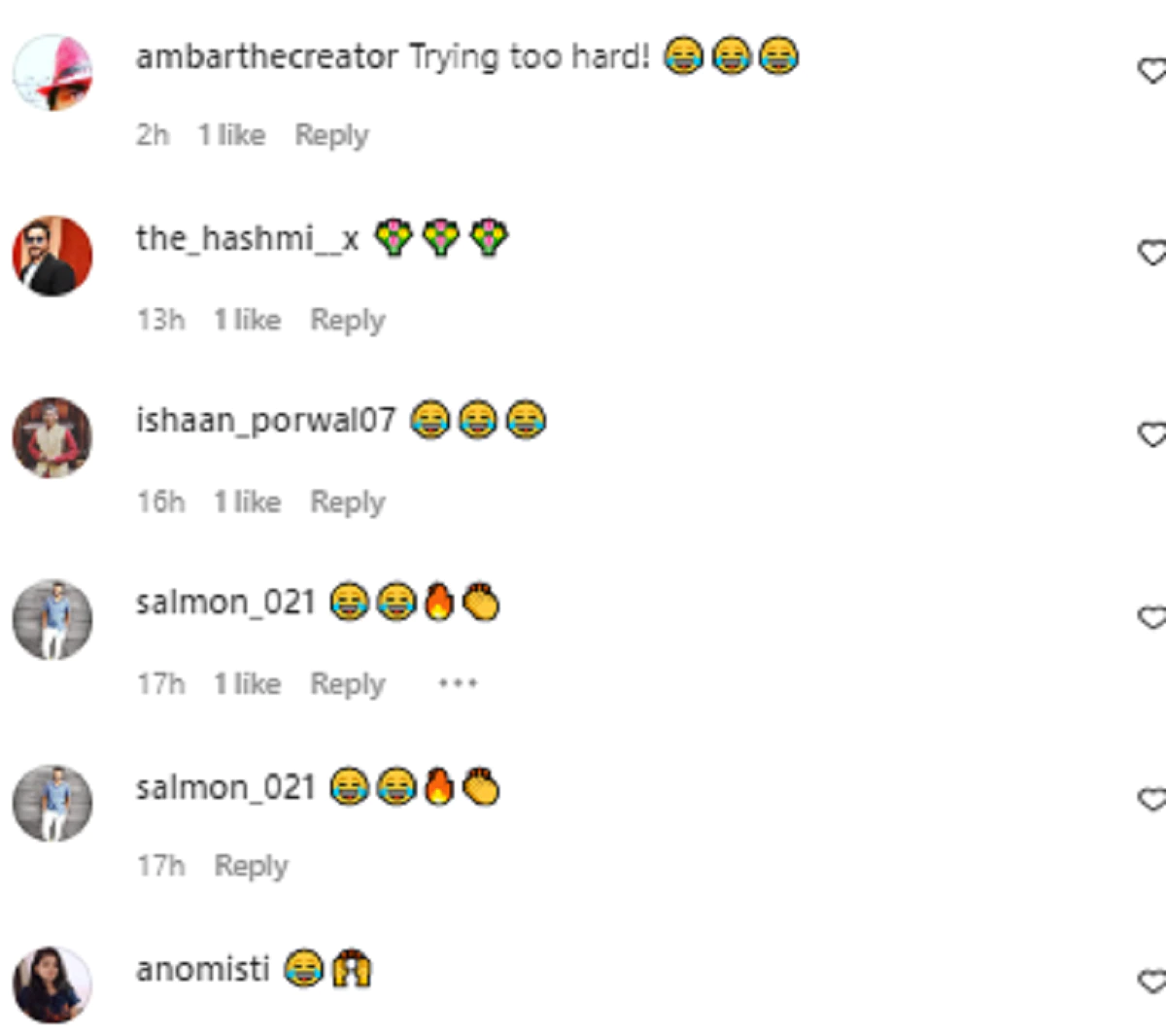Viewport: 1166px width, 1036px height.
Task: Reply to salmon_021 comment without likes
Action: (251, 865)
